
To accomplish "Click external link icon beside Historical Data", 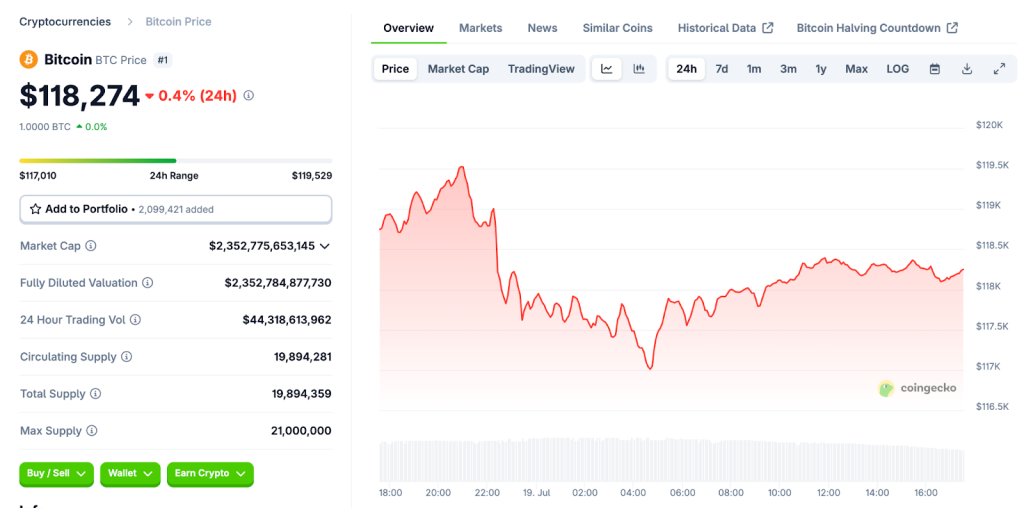I will point(768,28).
